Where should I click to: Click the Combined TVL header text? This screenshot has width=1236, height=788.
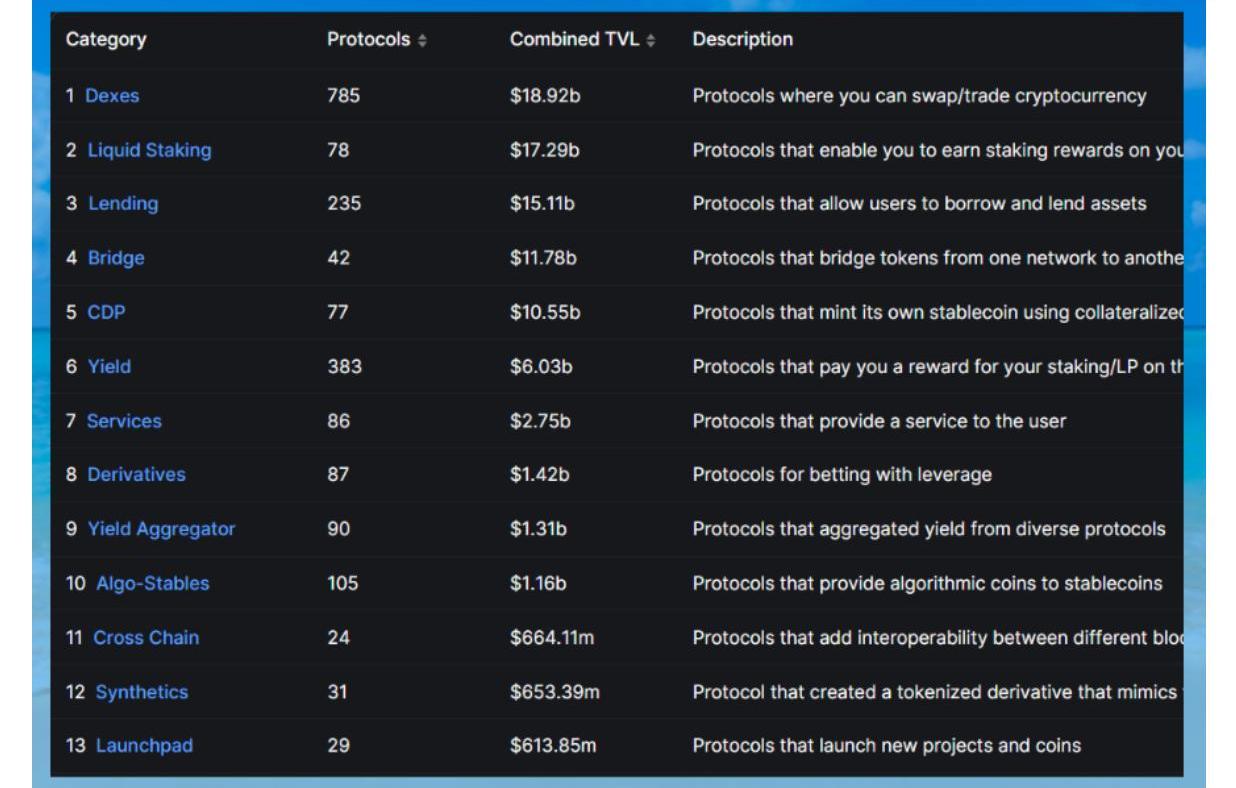point(574,40)
